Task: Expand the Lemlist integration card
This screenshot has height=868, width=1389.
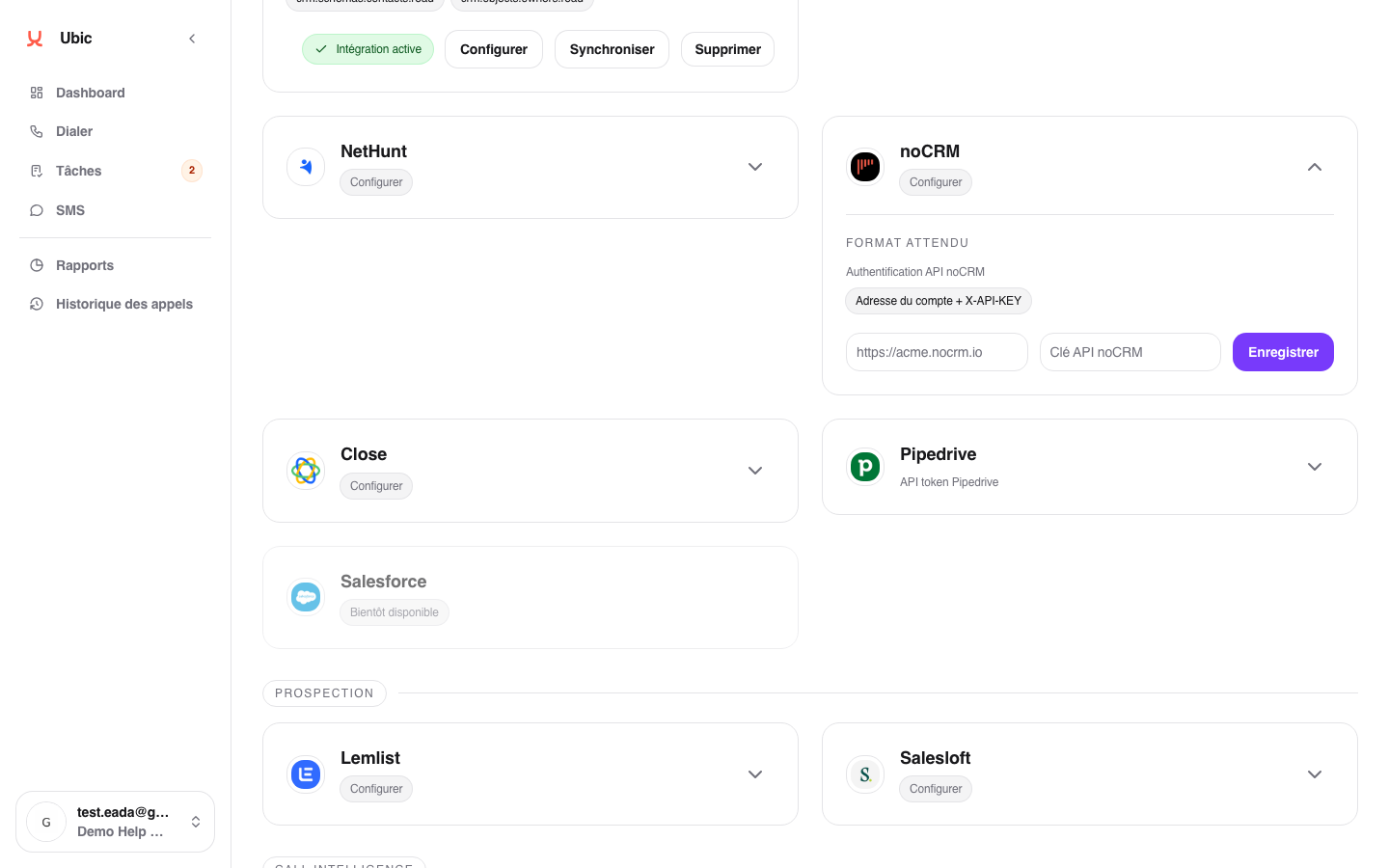Action: (755, 773)
